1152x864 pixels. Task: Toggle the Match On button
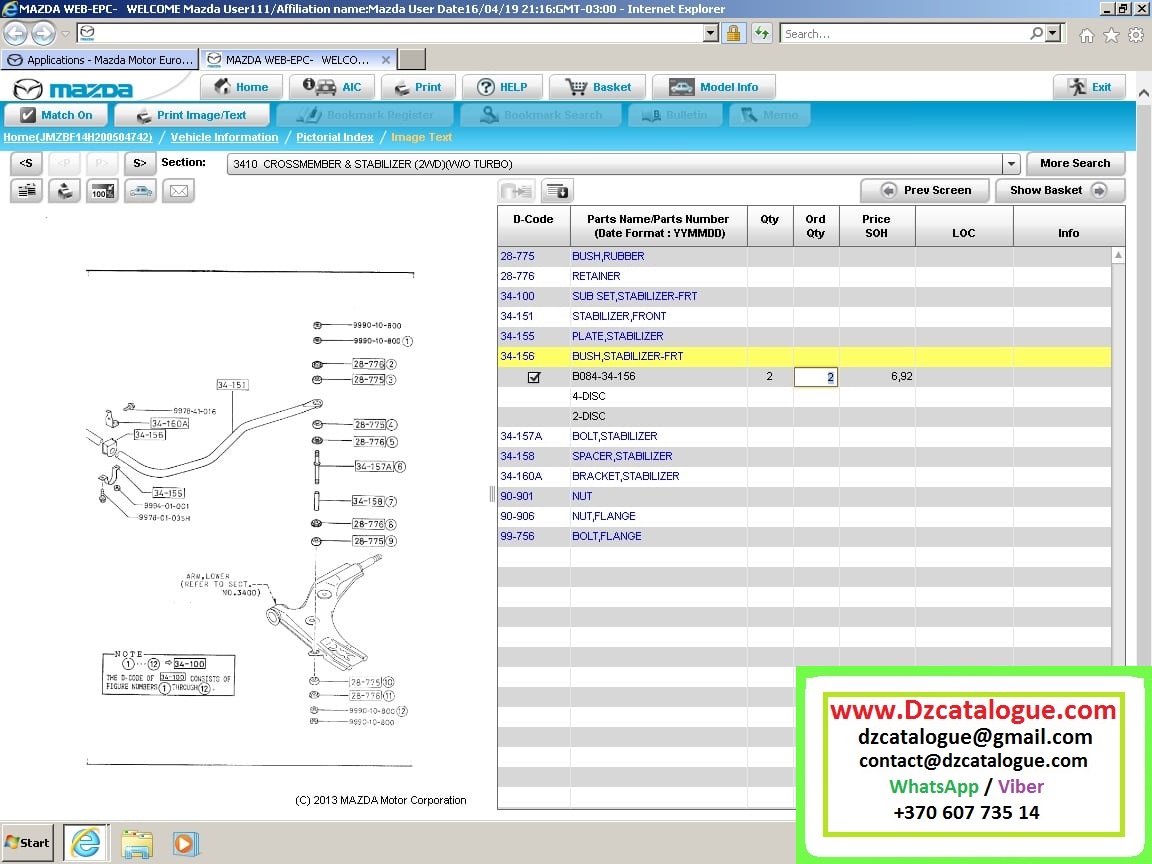pos(56,115)
